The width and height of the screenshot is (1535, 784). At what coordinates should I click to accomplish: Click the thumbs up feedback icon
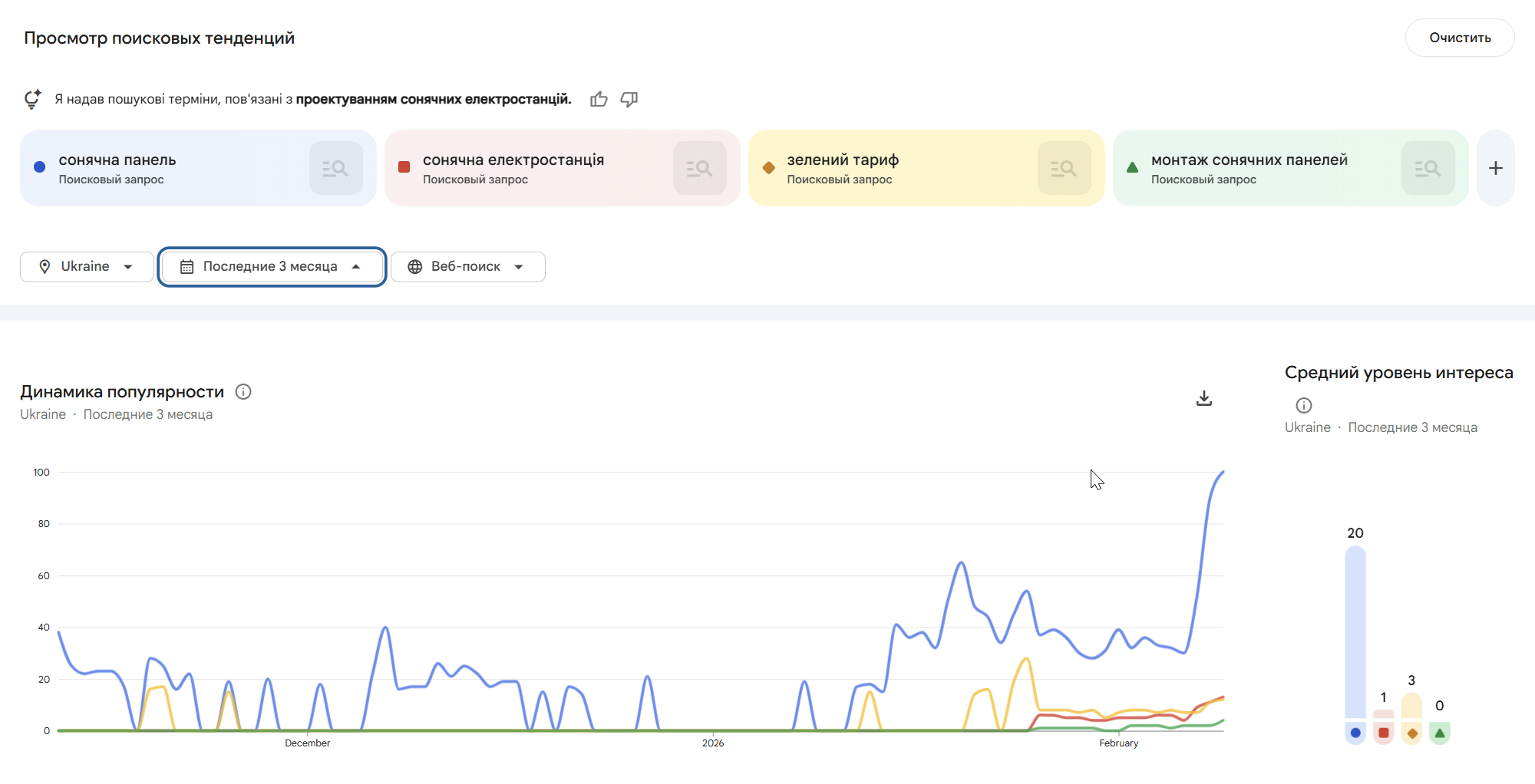(599, 100)
